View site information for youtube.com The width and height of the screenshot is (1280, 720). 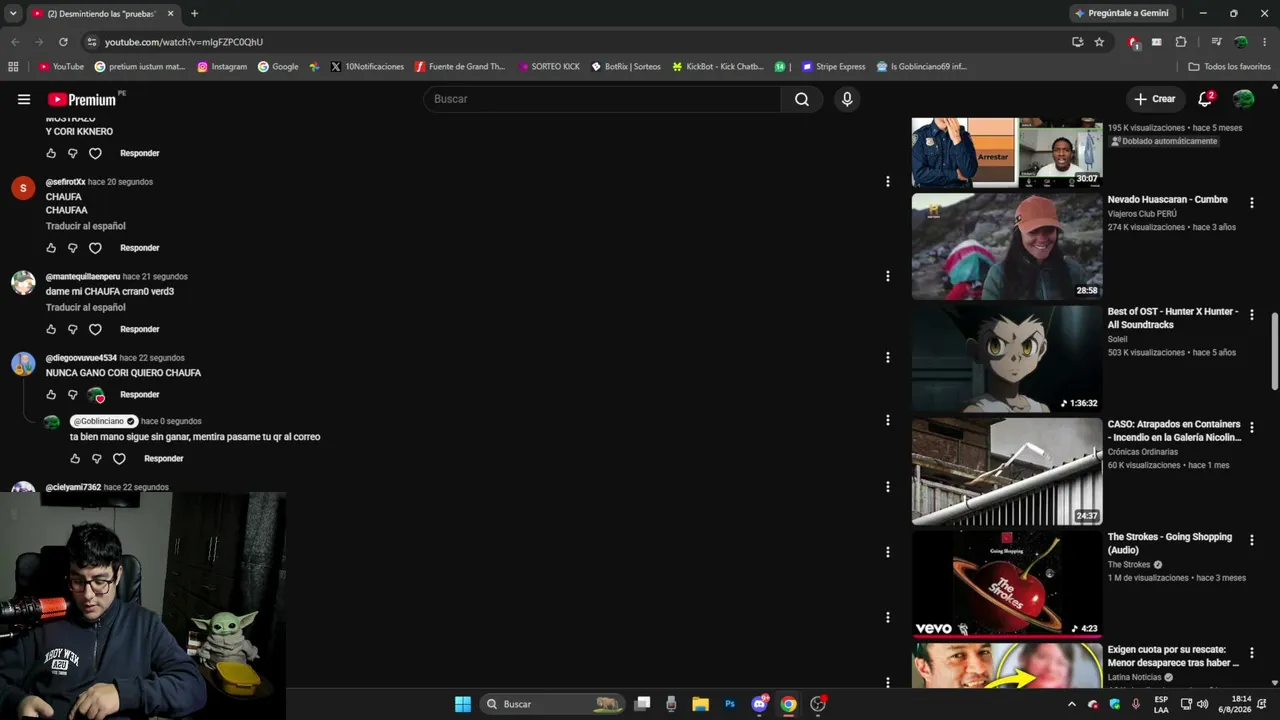92,42
